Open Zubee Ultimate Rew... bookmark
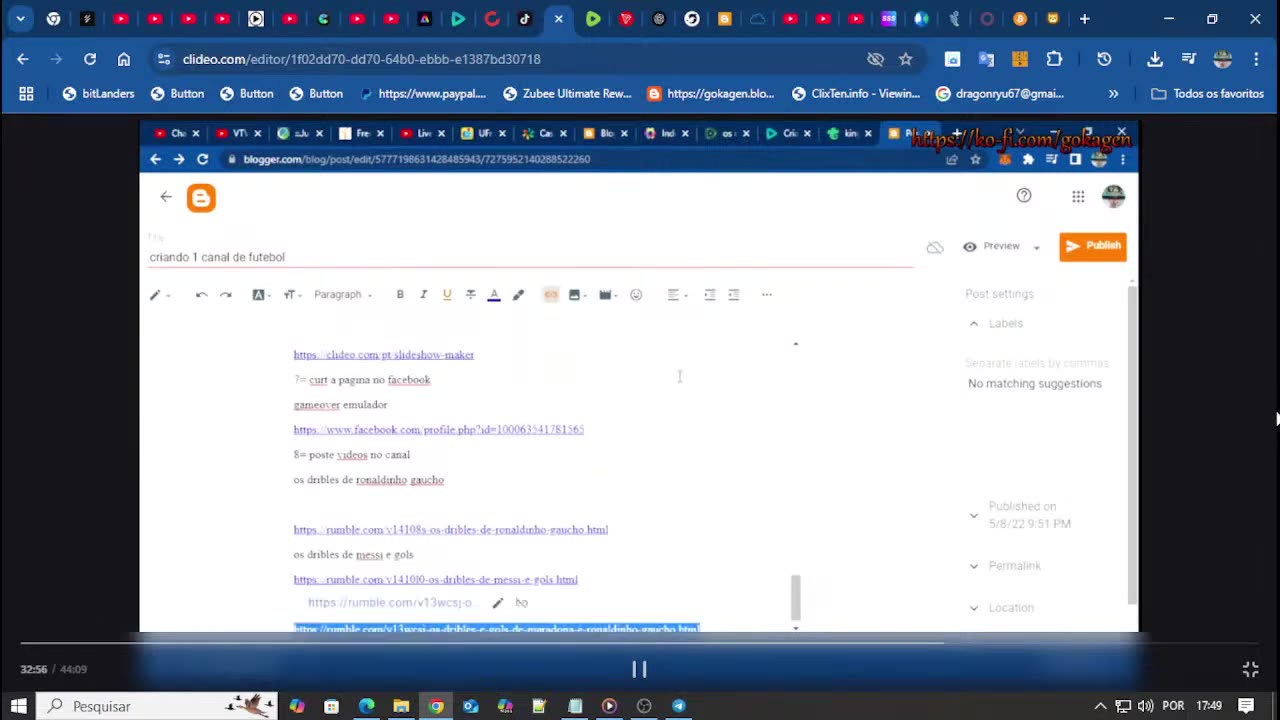Screen dimensions: 1280x720 click(x=567, y=94)
